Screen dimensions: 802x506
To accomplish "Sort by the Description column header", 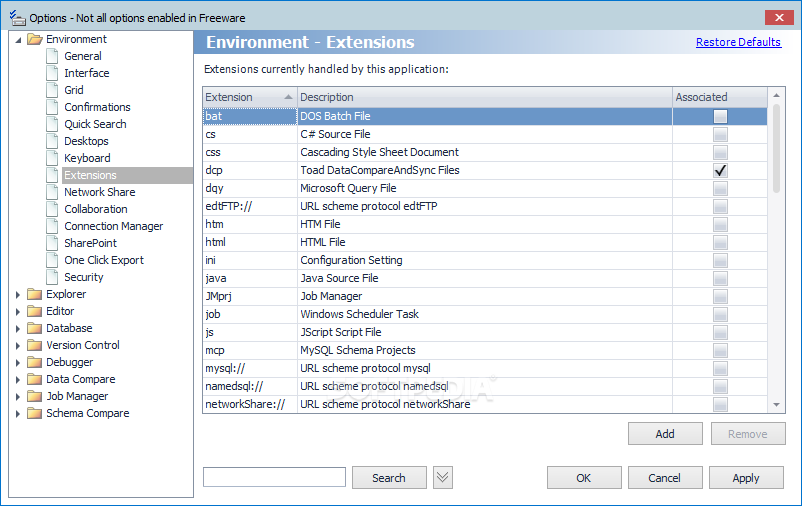I will pyautogui.click(x=484, y=97).
